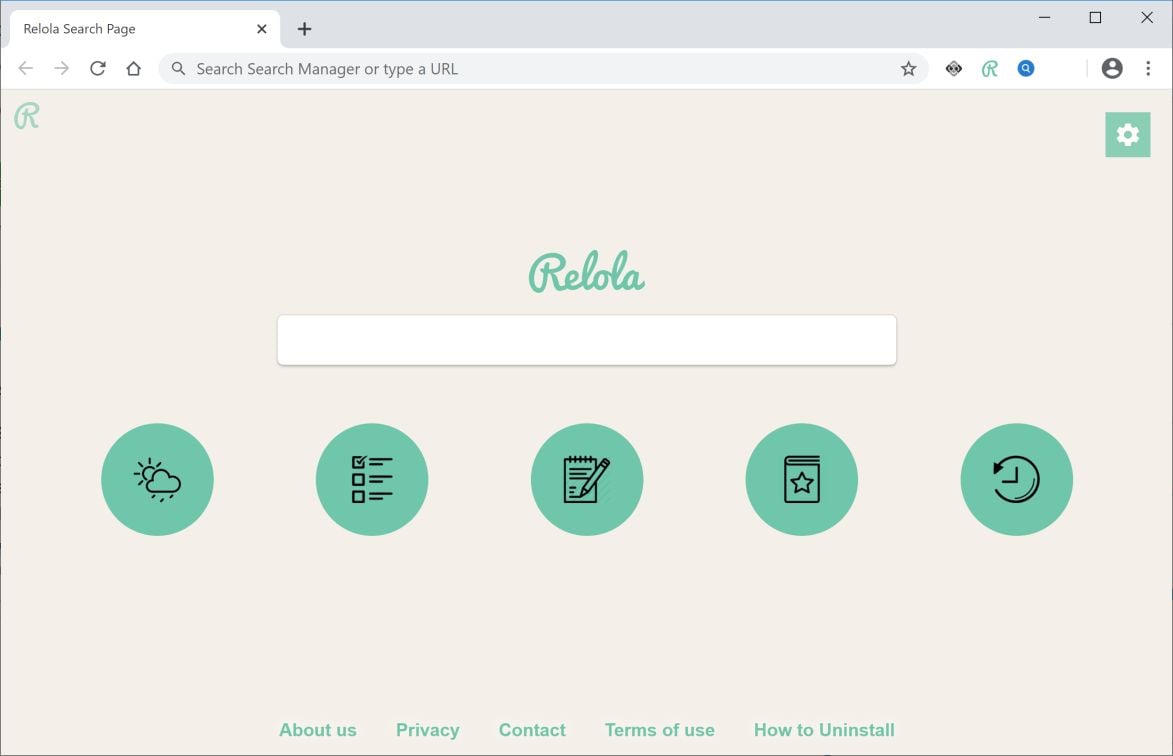Click the Relola R logo on page
The width and height of the screenshot is (1173, 756).
click(x=27, y=116)
